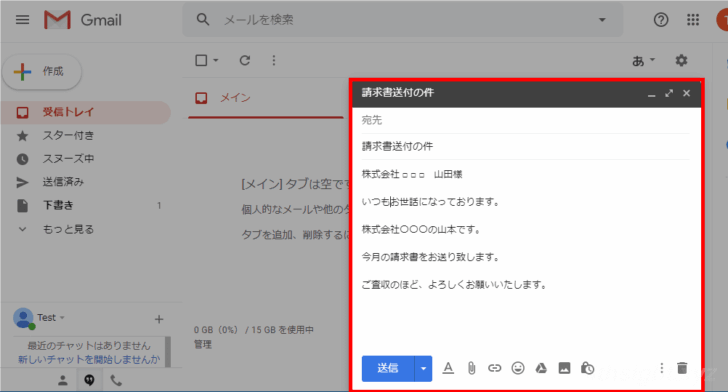Click in the メールを検索 search field
This screenshot has width=728, height=392.
[x=404, y=20]
